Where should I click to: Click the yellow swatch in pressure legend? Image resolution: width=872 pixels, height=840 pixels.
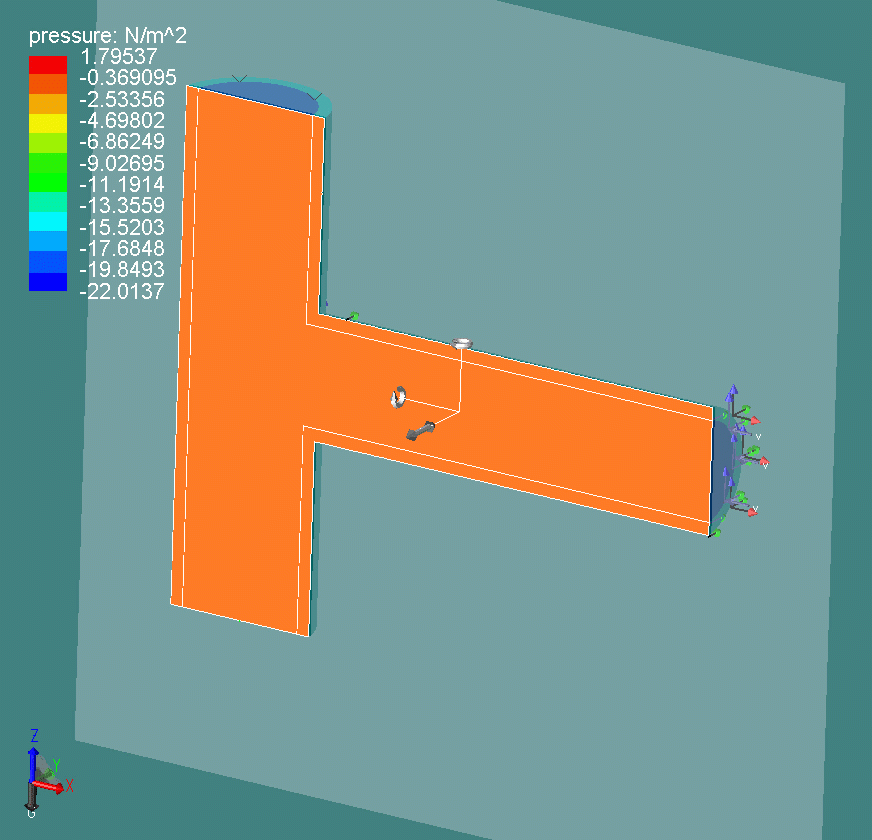click(47, 123)
